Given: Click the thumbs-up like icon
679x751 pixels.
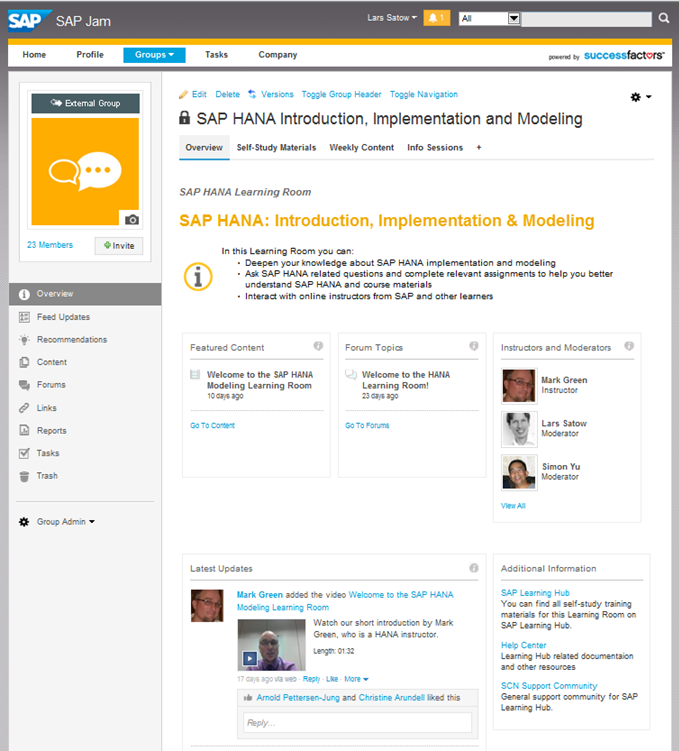Looking at the screenshot, I should coord(248,698).
